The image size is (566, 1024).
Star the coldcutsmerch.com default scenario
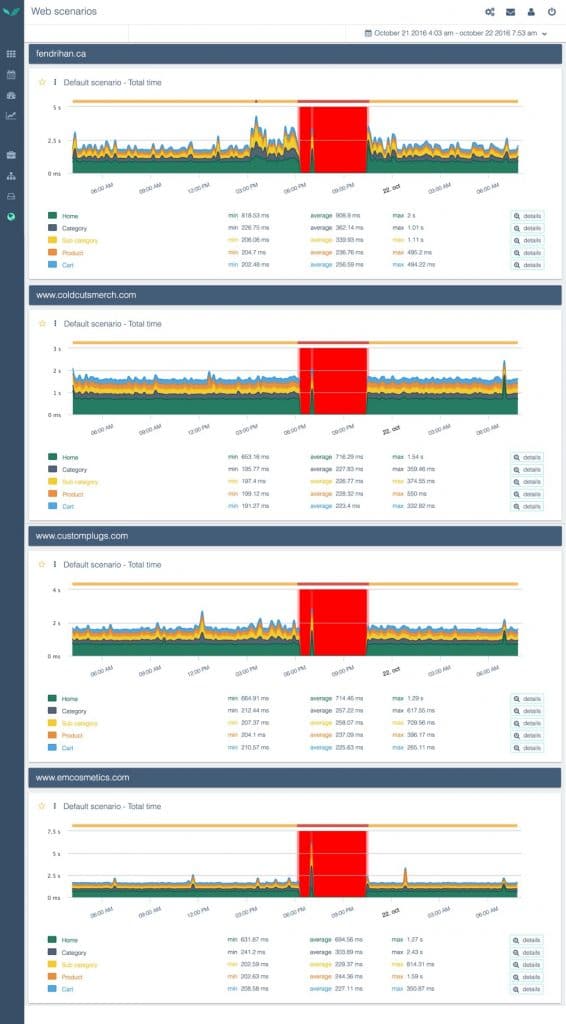point(42,323)
